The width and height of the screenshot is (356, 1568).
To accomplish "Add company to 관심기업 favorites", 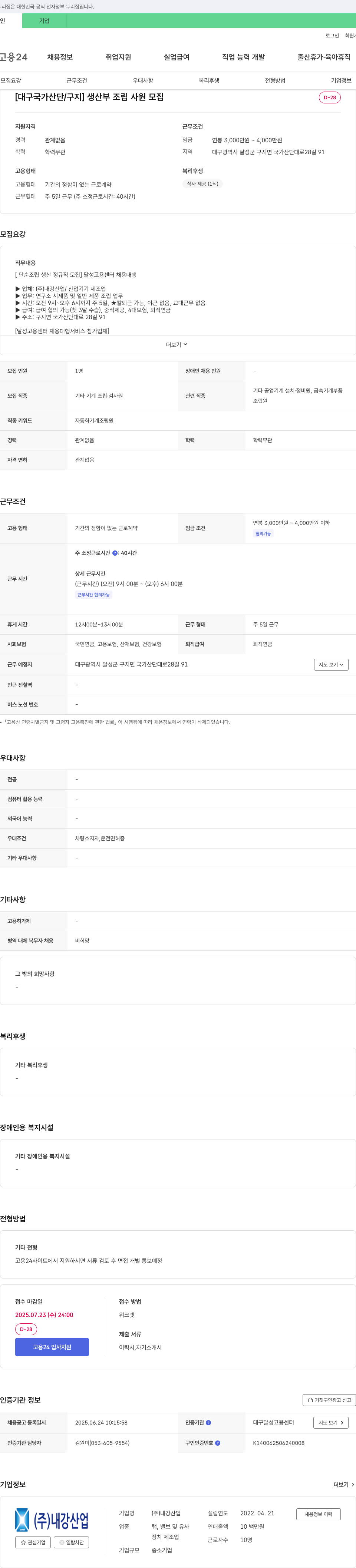I will point(33,1542).
